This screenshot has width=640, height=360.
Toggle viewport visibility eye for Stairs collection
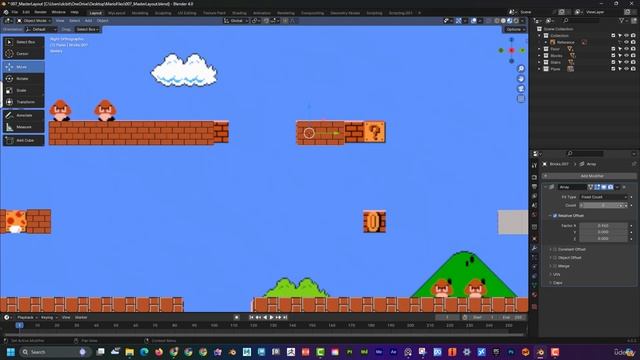pos(627,62)
